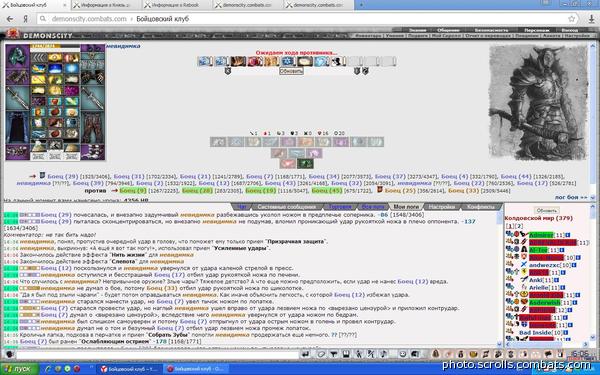The height and width of the screenshot is (375, 600).
Task: Use the red orb combat skill
Action: click(x=254, y=61)
